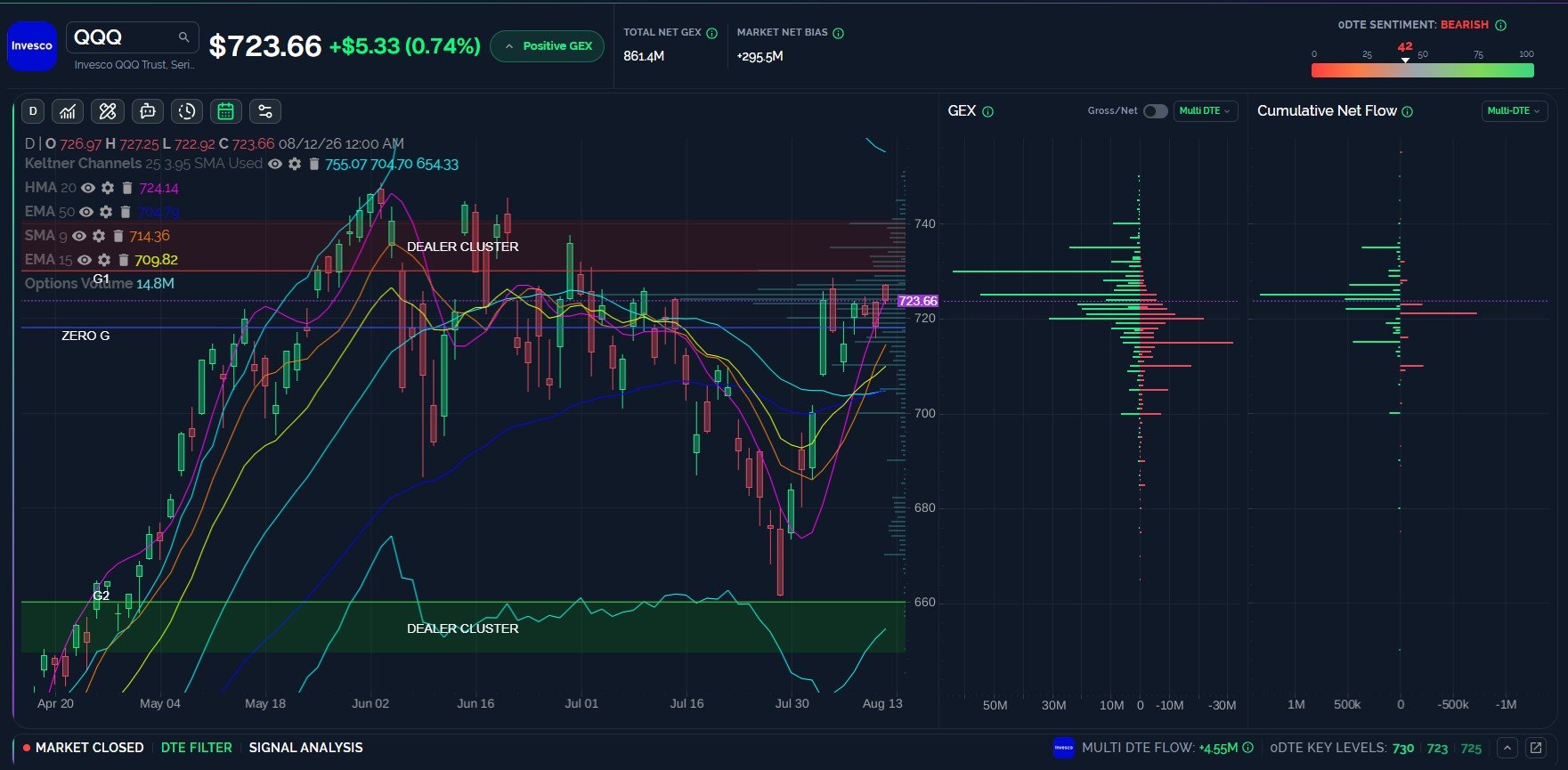Click the ZERO G line label
Screen dimensions: 1568x770
[x=85, y=336]
